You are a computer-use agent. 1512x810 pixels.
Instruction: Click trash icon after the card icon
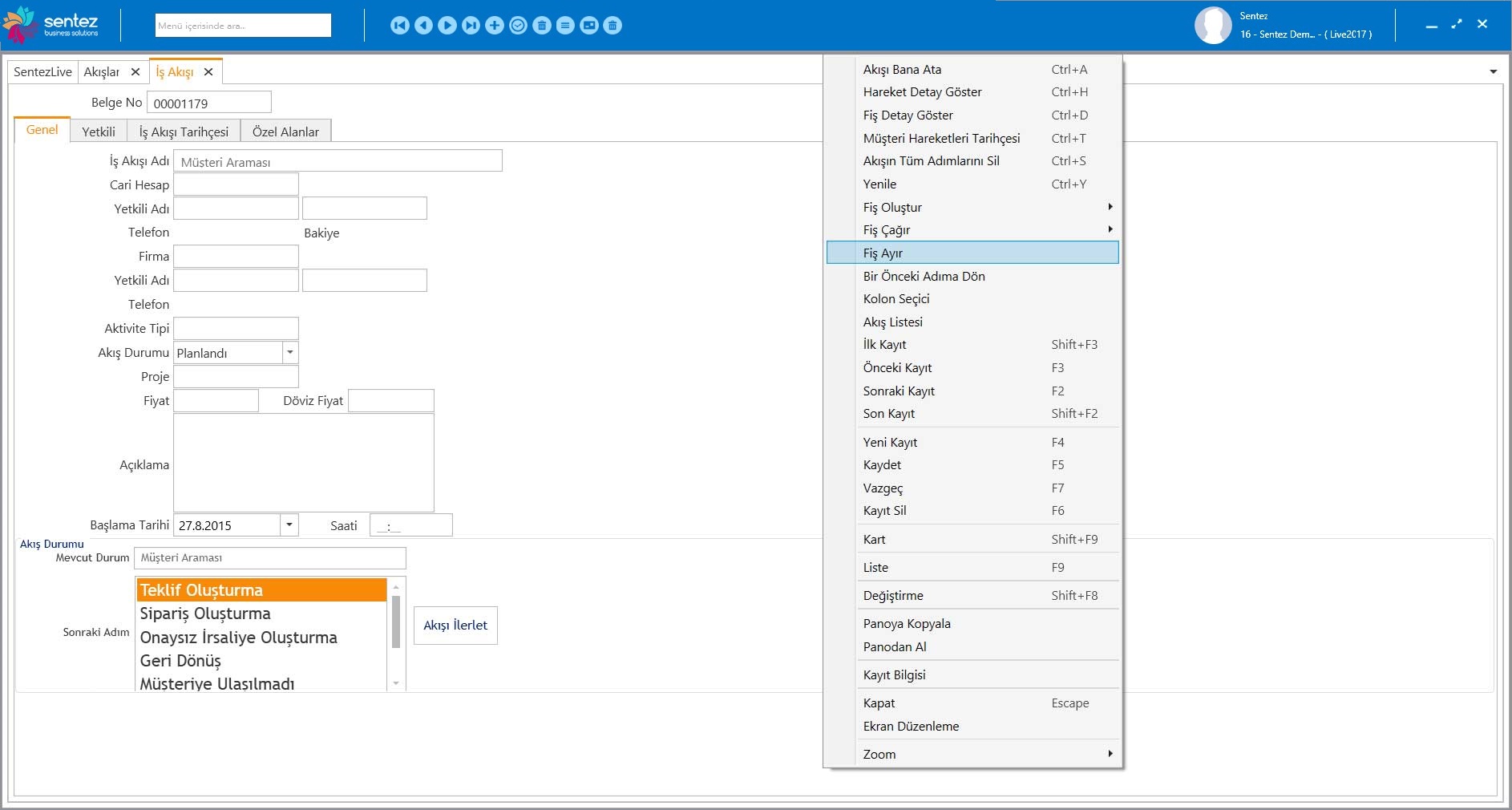point(612,26)
